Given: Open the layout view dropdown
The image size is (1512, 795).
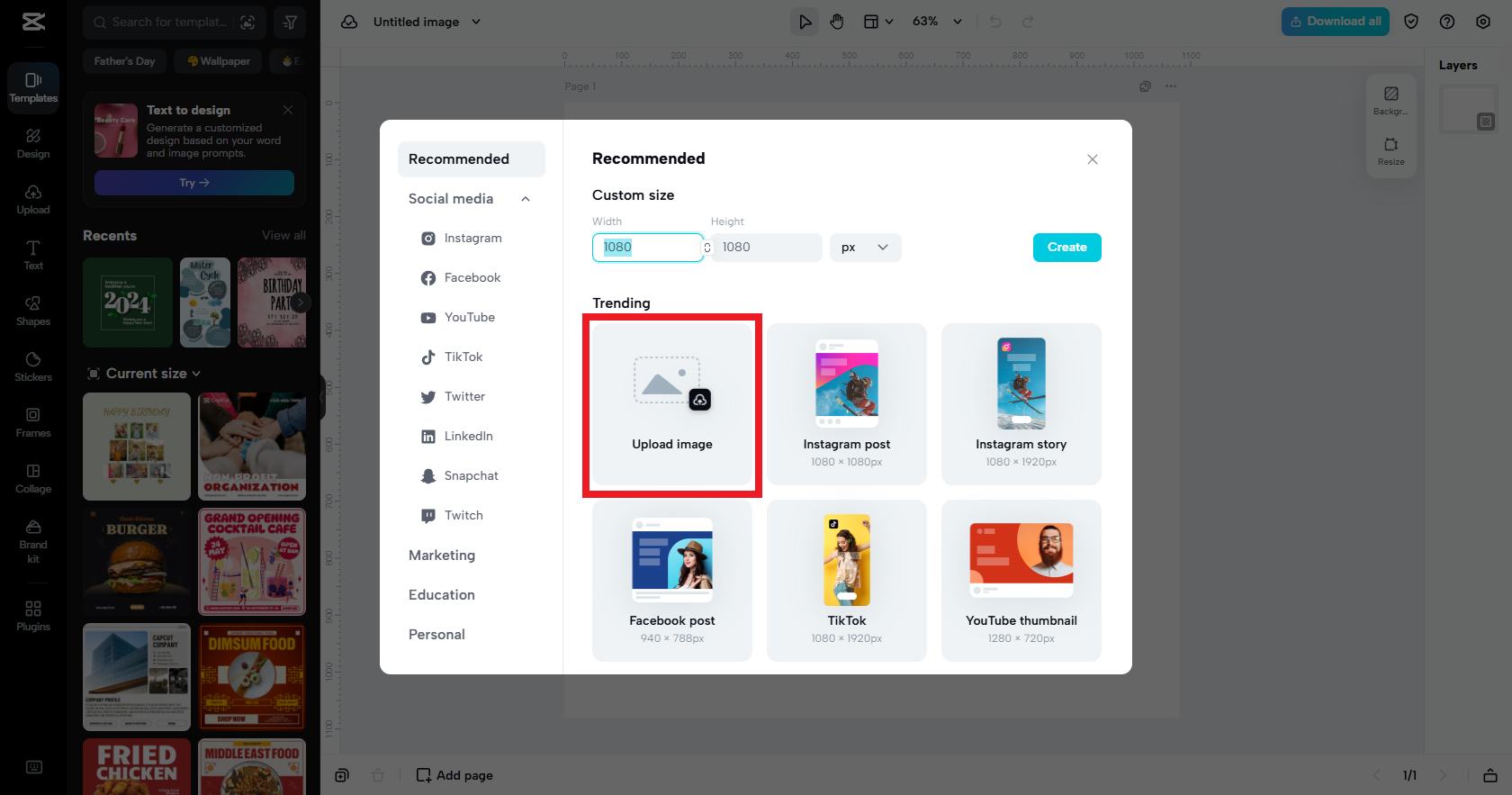Looking at the screenshot, I should point(878,22).
